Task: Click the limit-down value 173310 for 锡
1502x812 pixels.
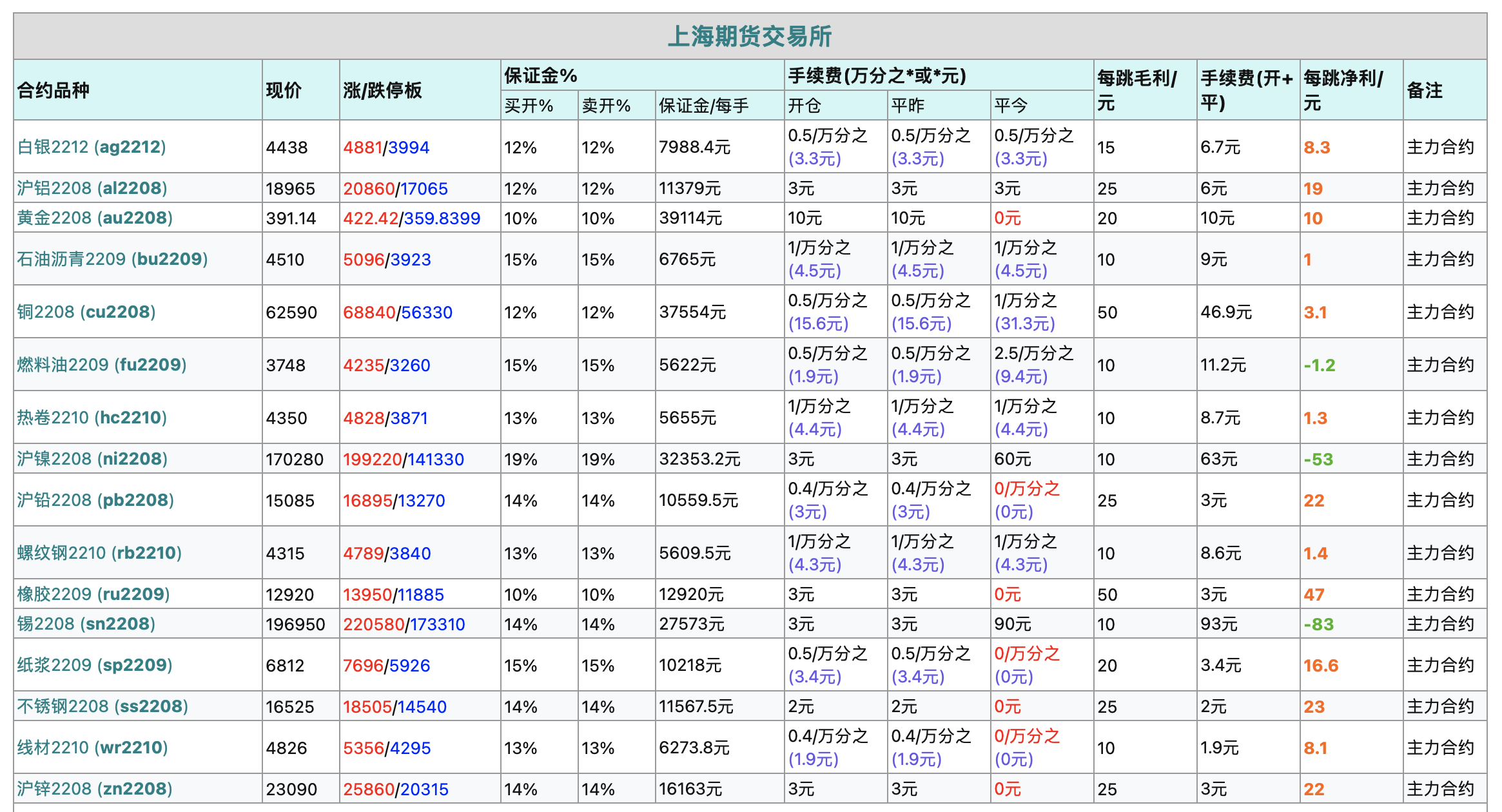Action: (438, 624)
